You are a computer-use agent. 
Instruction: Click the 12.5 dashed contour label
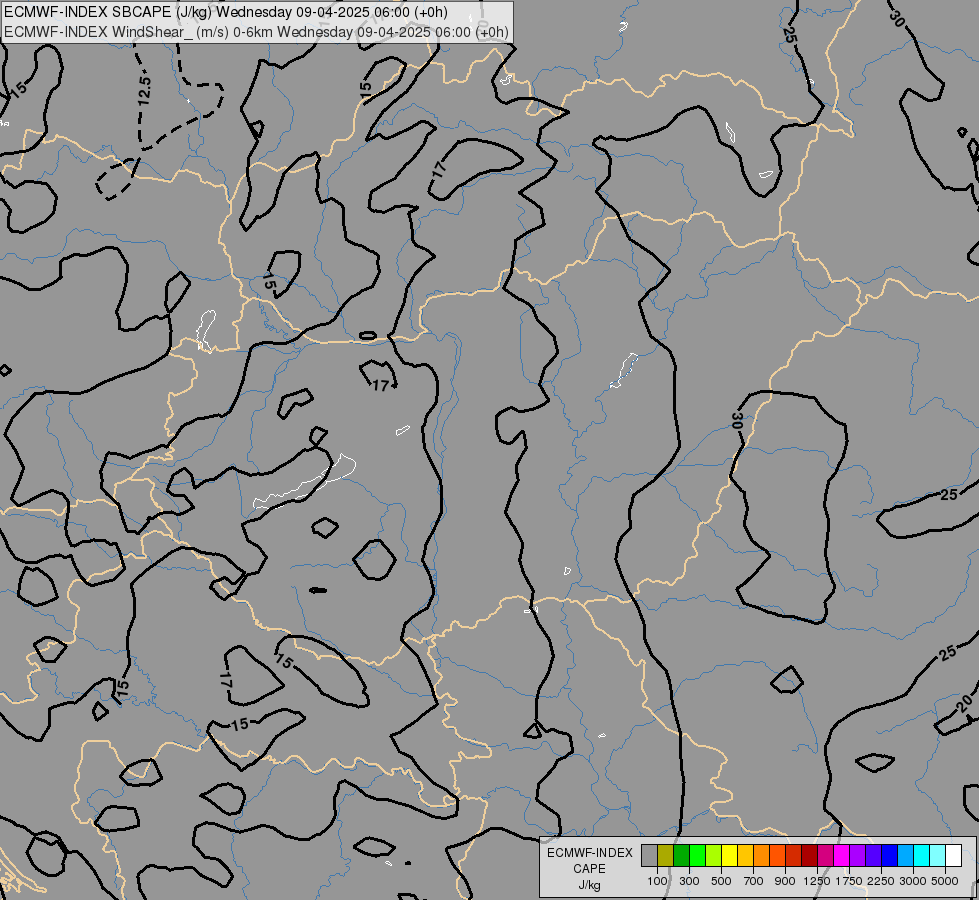click(144, 90)
